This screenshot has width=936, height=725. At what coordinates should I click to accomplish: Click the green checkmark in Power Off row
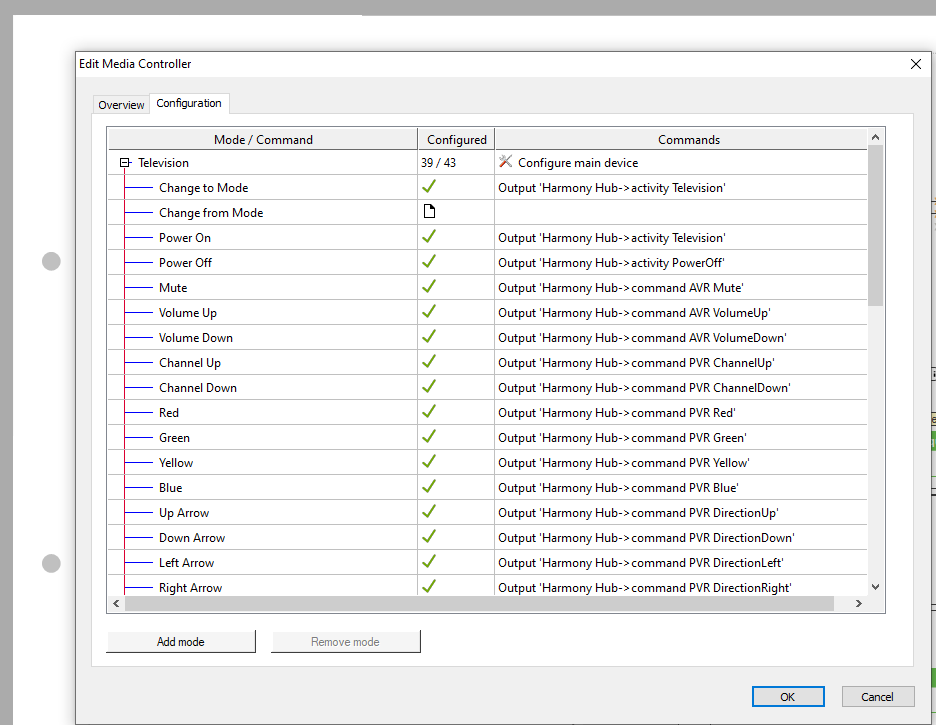[x=429, y=262]
